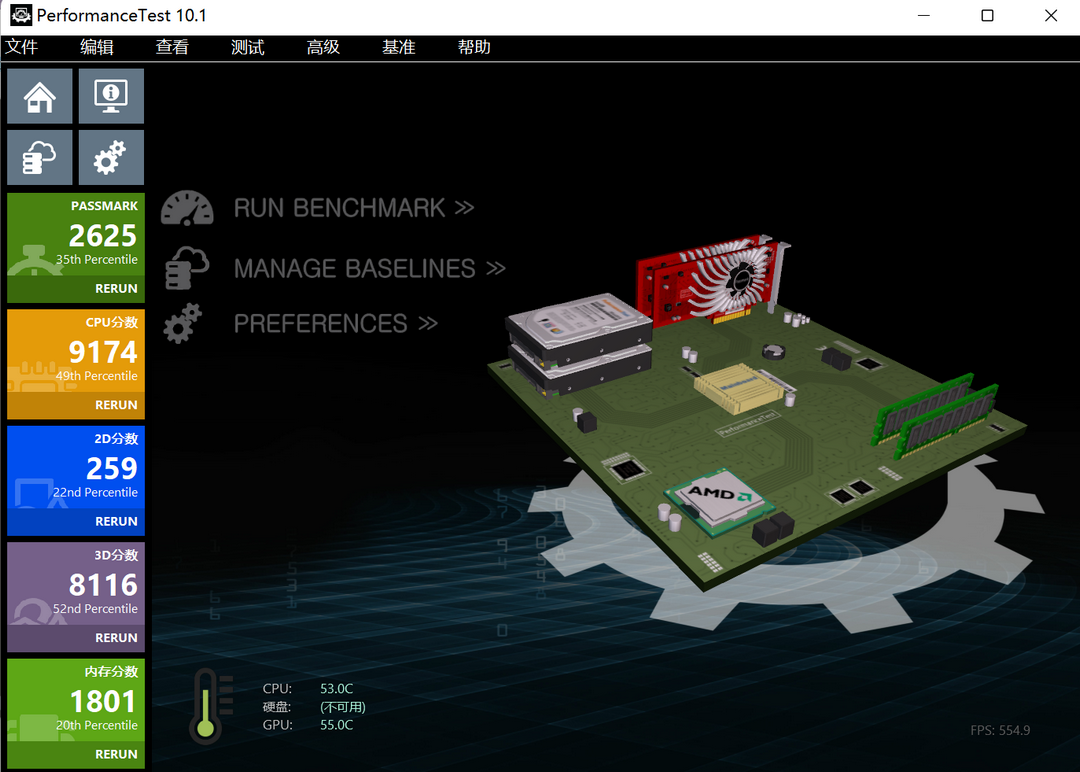Open the 高级 menu
Screen dimensions: 1080x772
point(323,47)
